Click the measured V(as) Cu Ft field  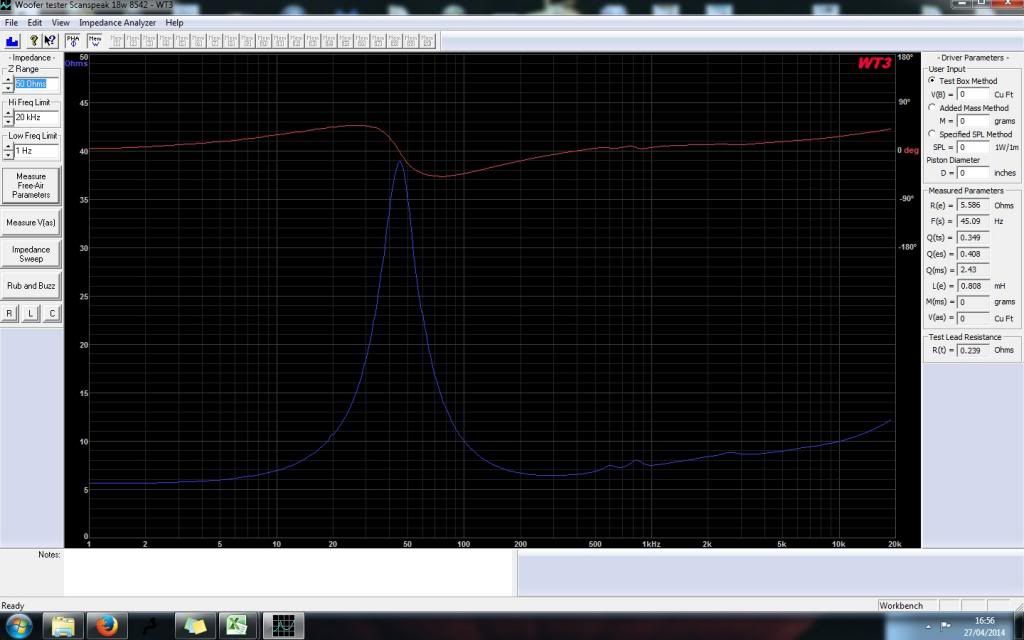pyautogui.click(x=974, y=318)
